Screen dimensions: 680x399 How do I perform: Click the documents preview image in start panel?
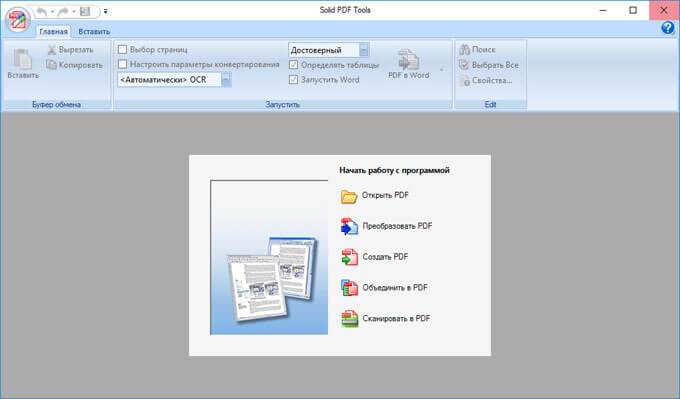click(x=269, y=257)
